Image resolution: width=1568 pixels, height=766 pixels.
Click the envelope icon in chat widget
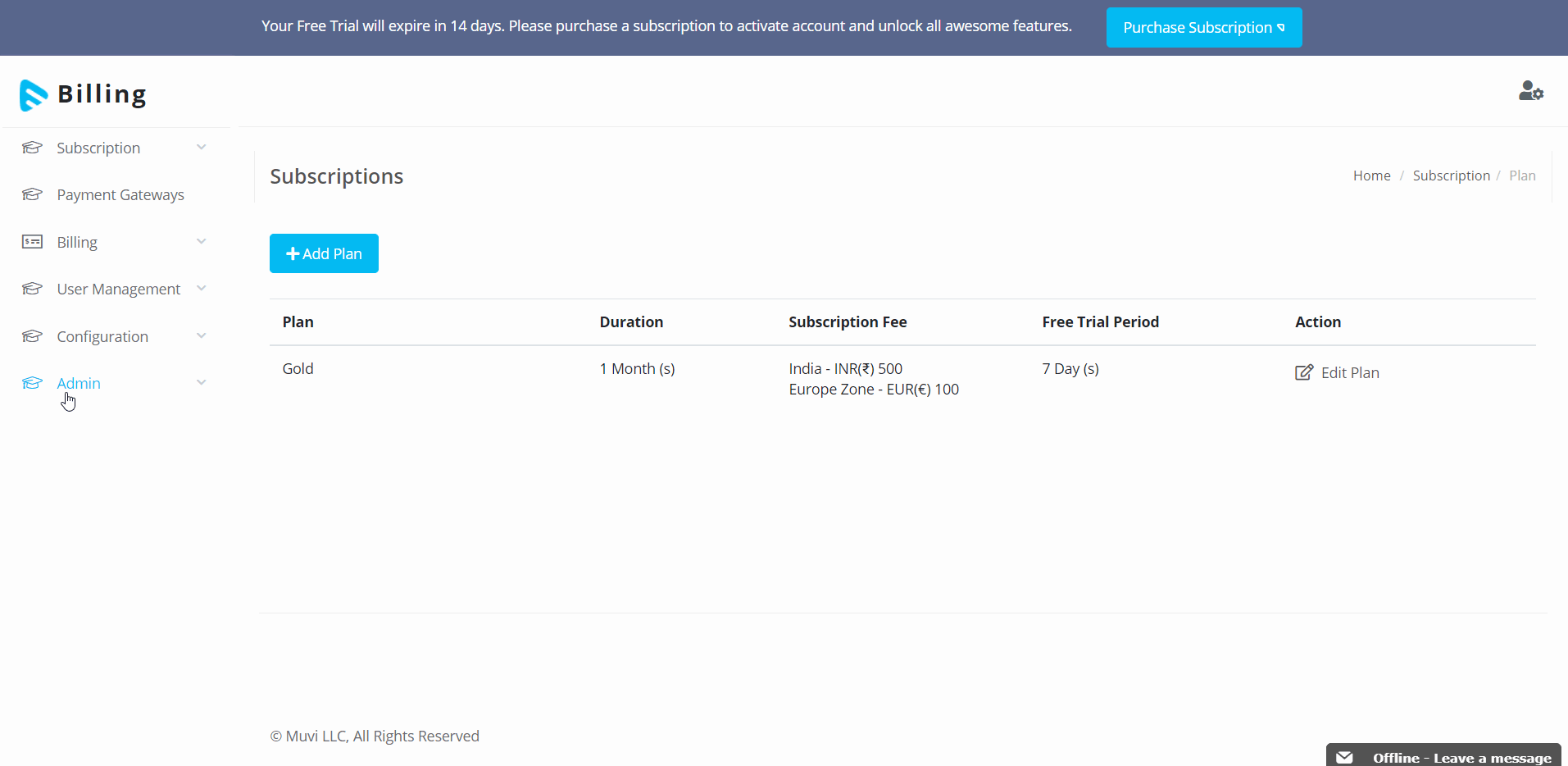coord(1344,758)
